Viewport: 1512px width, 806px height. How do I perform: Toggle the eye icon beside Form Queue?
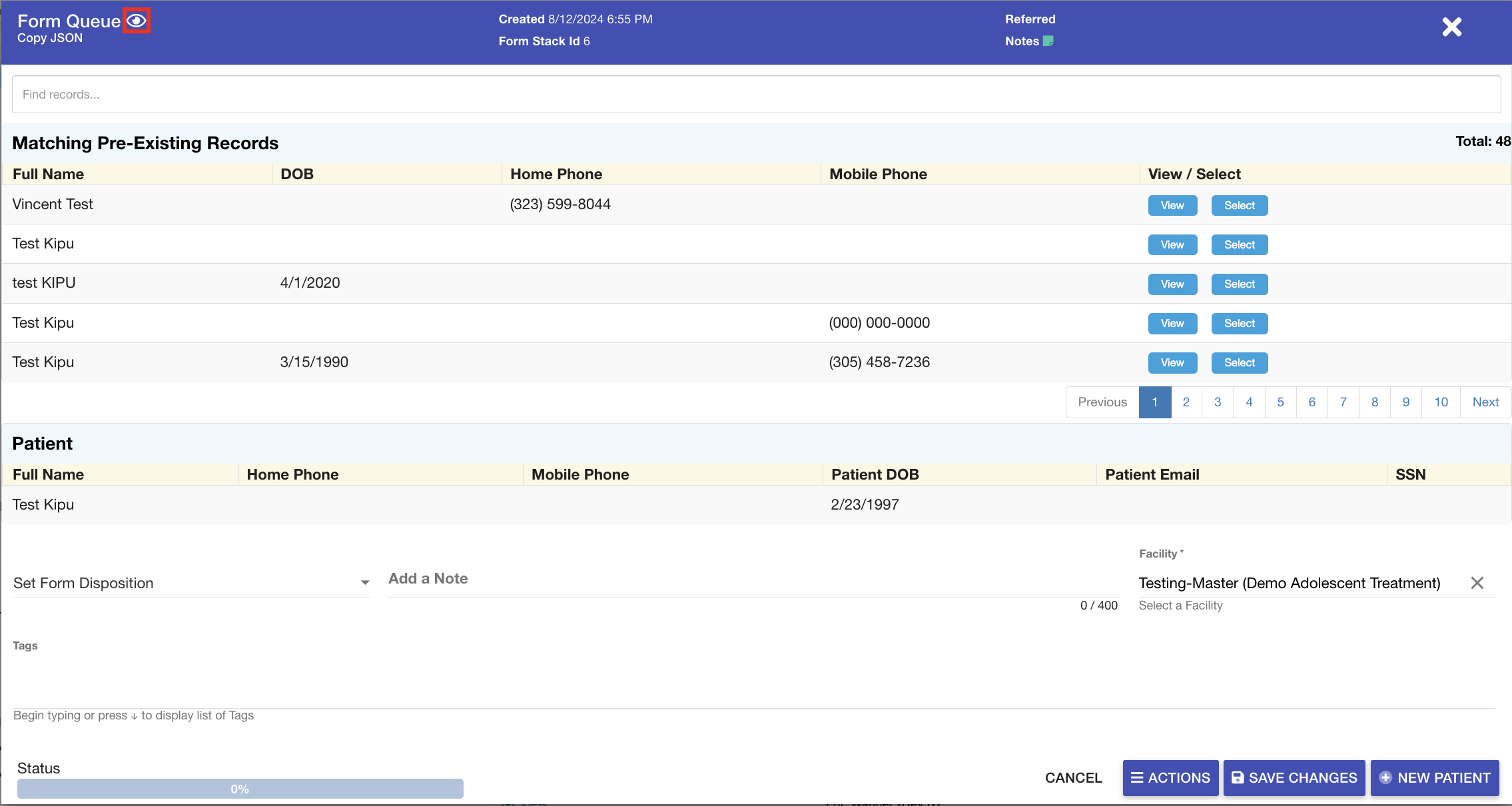click(x=137, y=21)
